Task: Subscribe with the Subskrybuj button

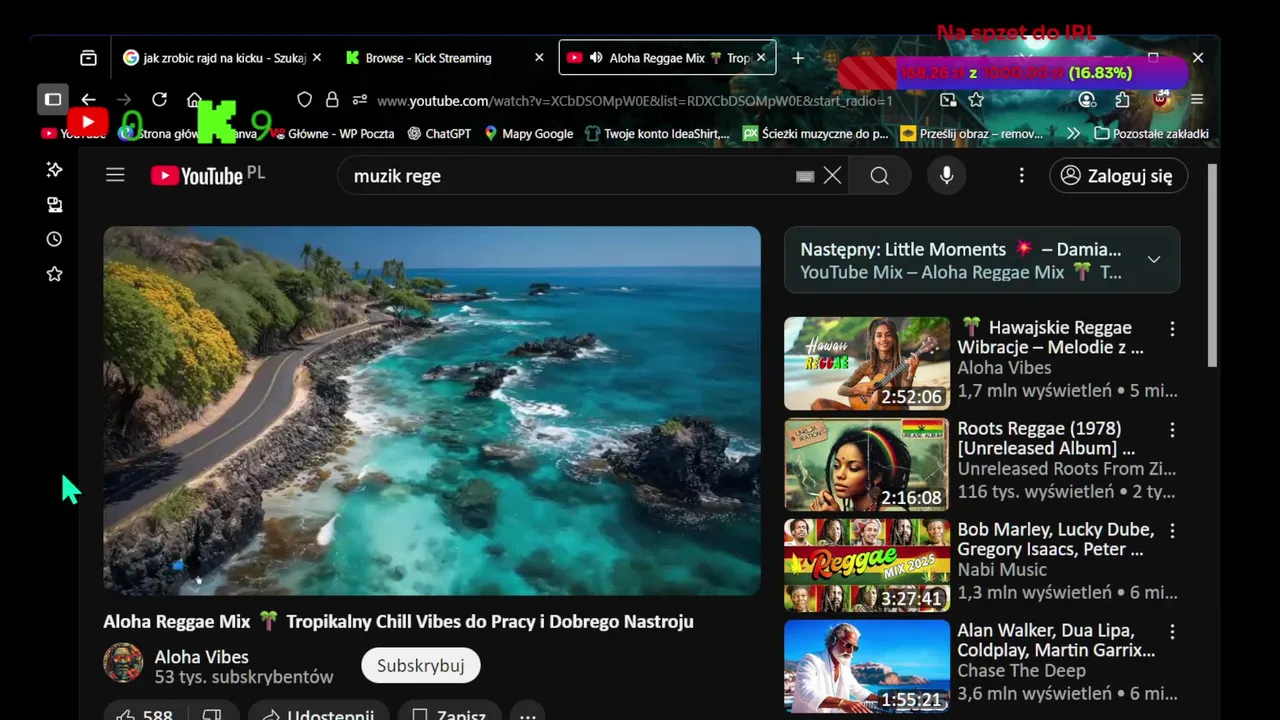Action: click(x=421, y=666)
